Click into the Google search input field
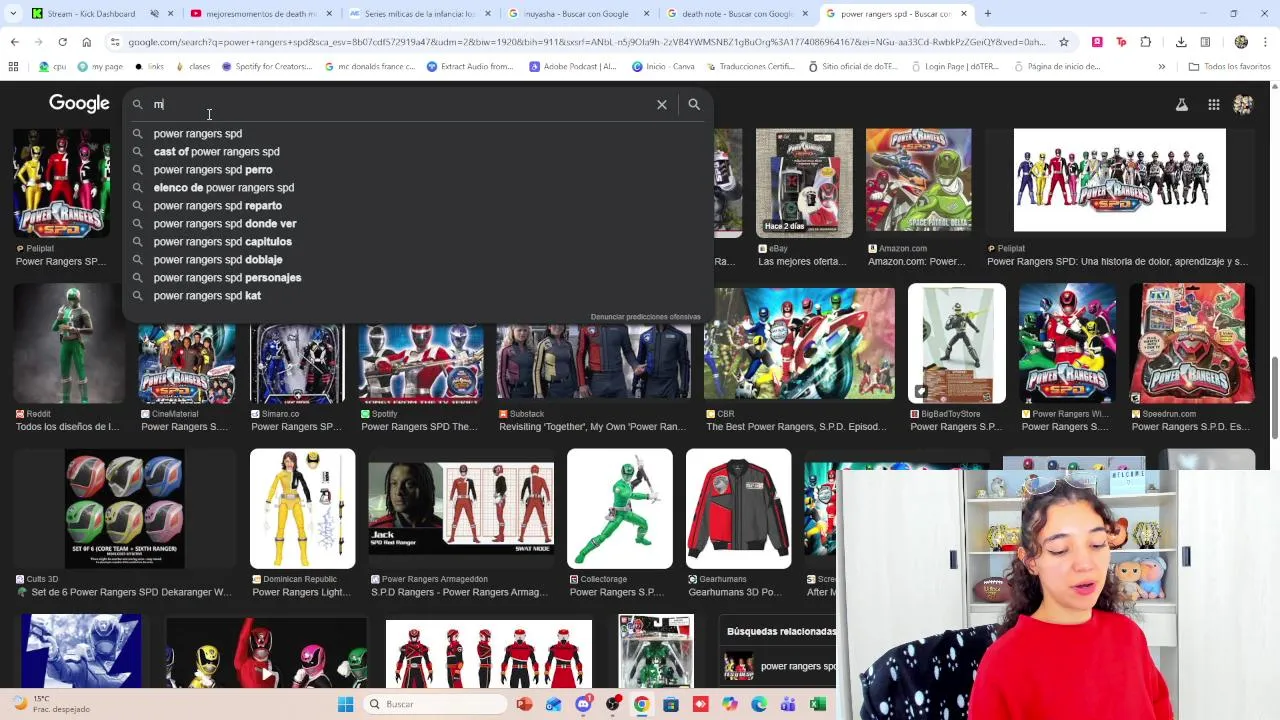Viewport: 1280px width, 720px height. click(400, 104)
